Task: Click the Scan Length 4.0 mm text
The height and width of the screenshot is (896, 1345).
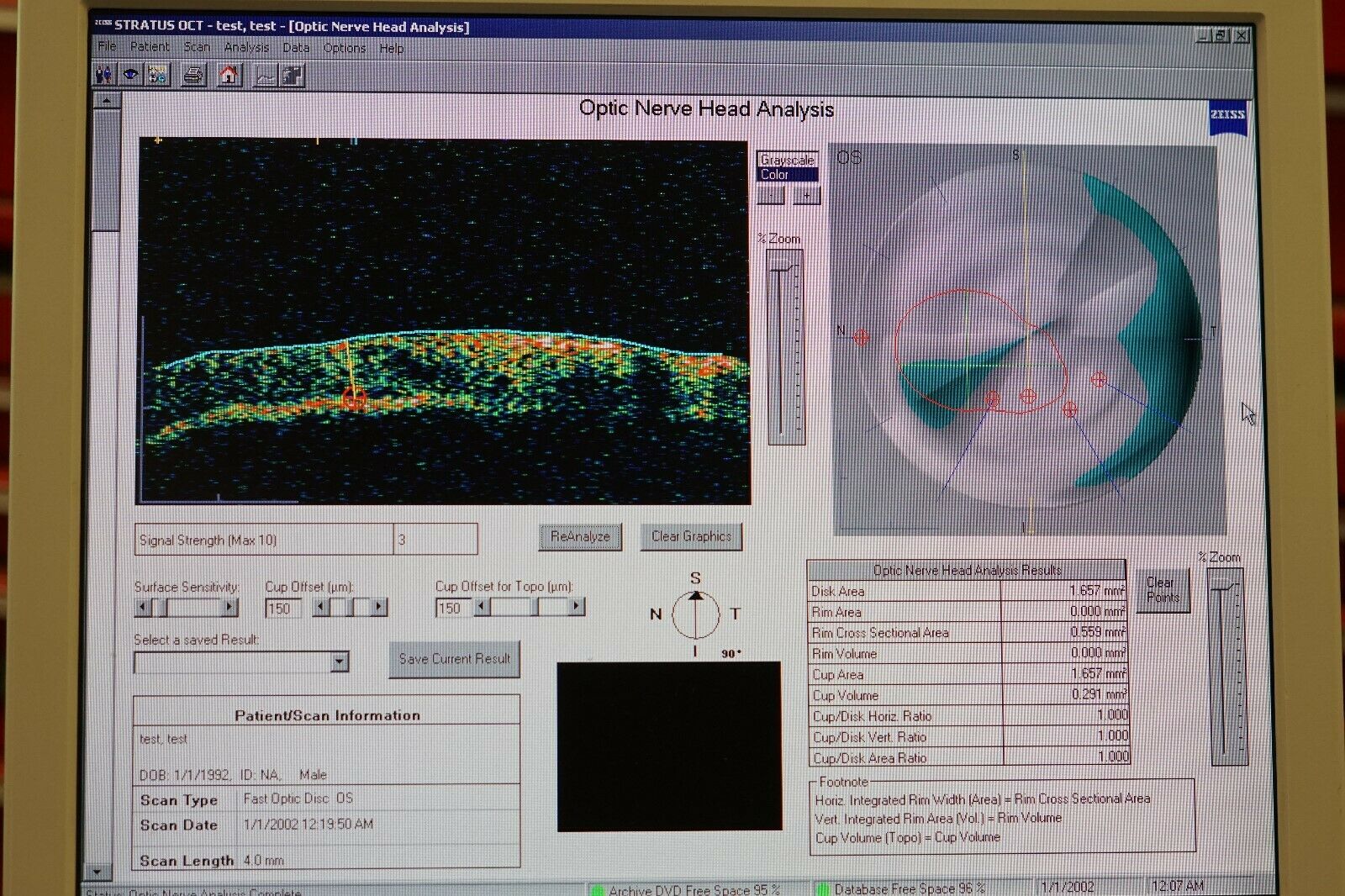Action: [x=263, y=861]
